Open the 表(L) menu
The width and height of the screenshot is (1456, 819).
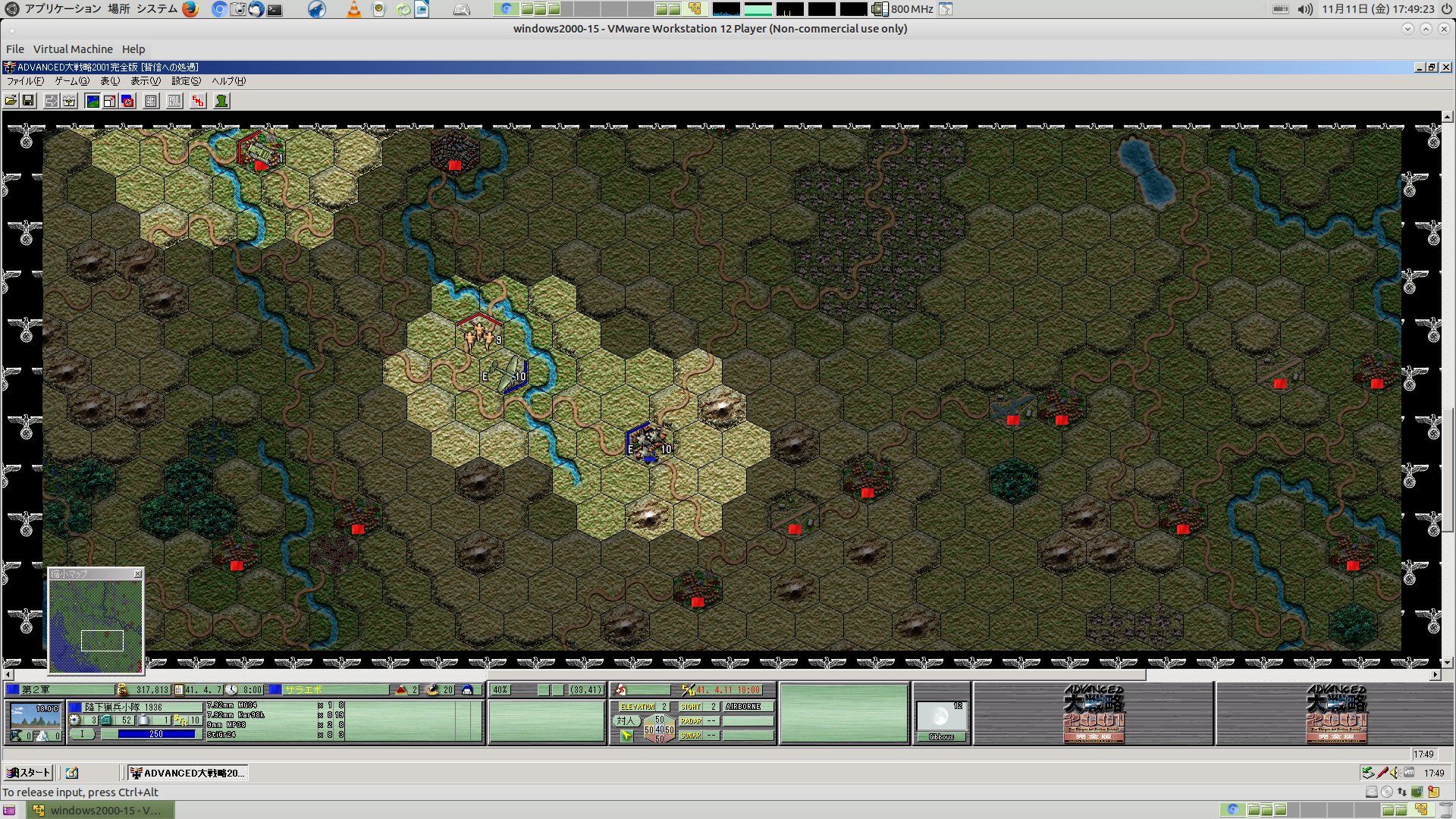(110, 81)
